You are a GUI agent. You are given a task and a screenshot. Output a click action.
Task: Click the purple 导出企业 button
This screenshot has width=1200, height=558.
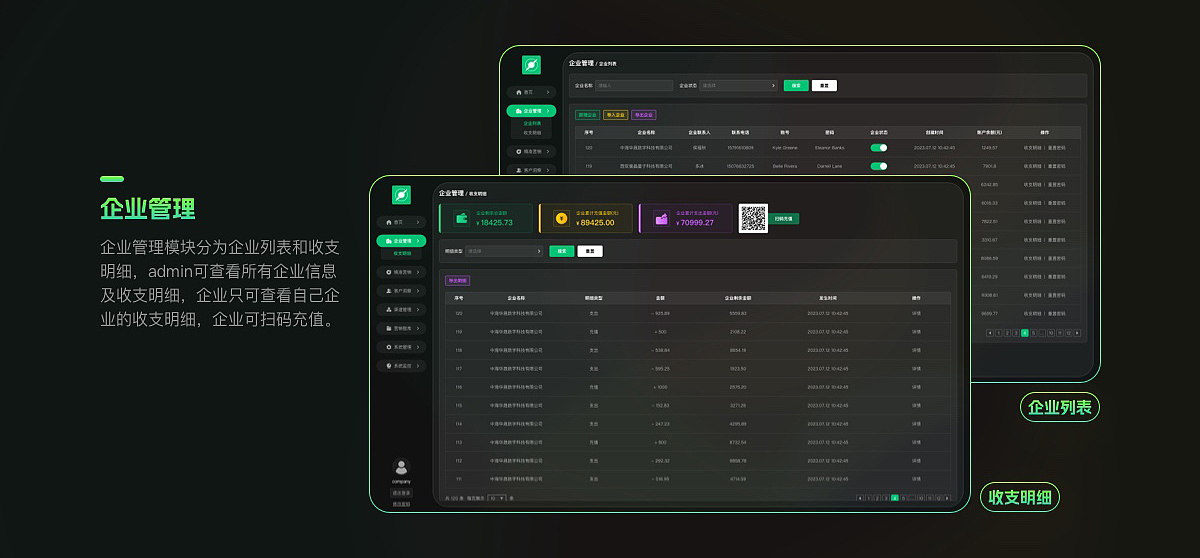pyautogui.click(x=643, y=115)
